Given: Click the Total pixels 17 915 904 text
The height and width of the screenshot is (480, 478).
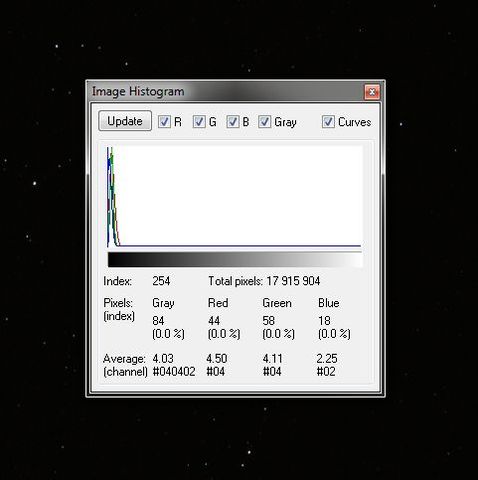Looking at the screenshot, I should (264, 281).
